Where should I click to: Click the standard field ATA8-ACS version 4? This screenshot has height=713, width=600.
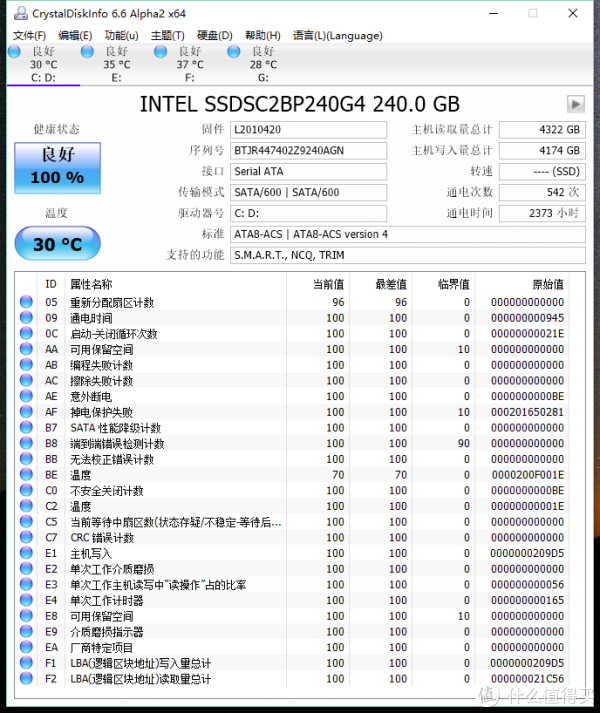[x=408, y=234]
